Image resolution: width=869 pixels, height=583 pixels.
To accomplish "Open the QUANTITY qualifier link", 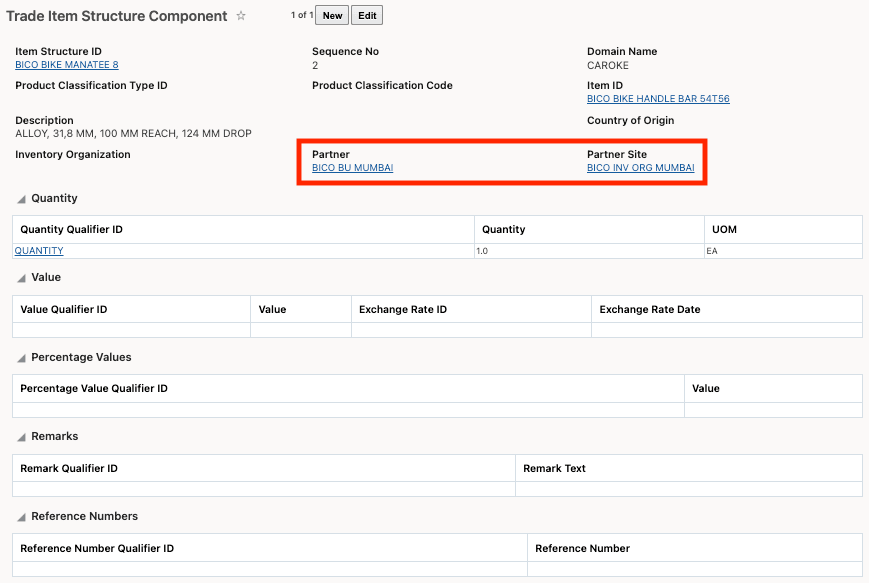I will (39, 251).
